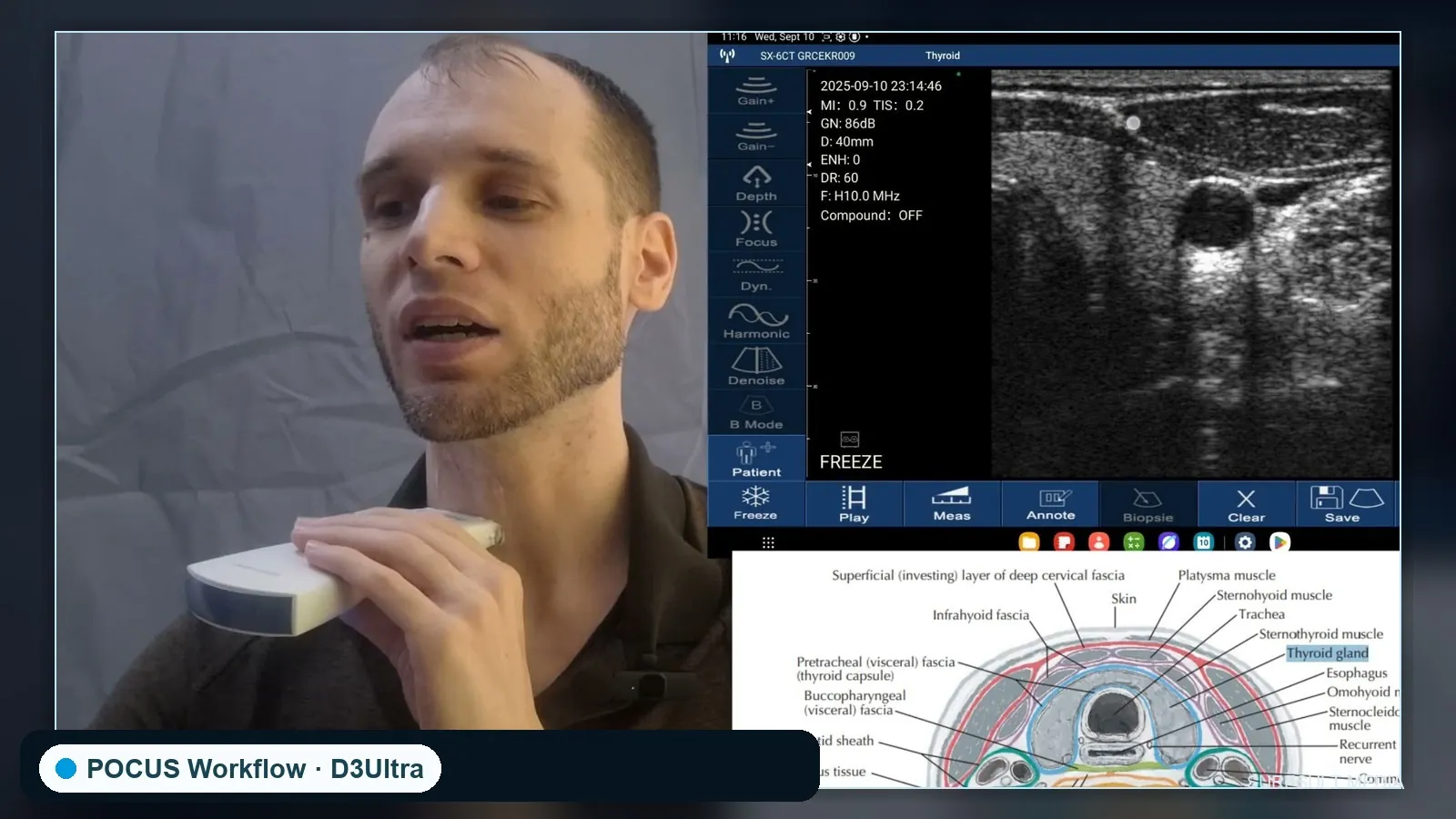Image resolution: width=1456 pixels, height=819 pixels.
Task: Click the round marker dot on ultrasound image
Action: [x=1133, y=123]
